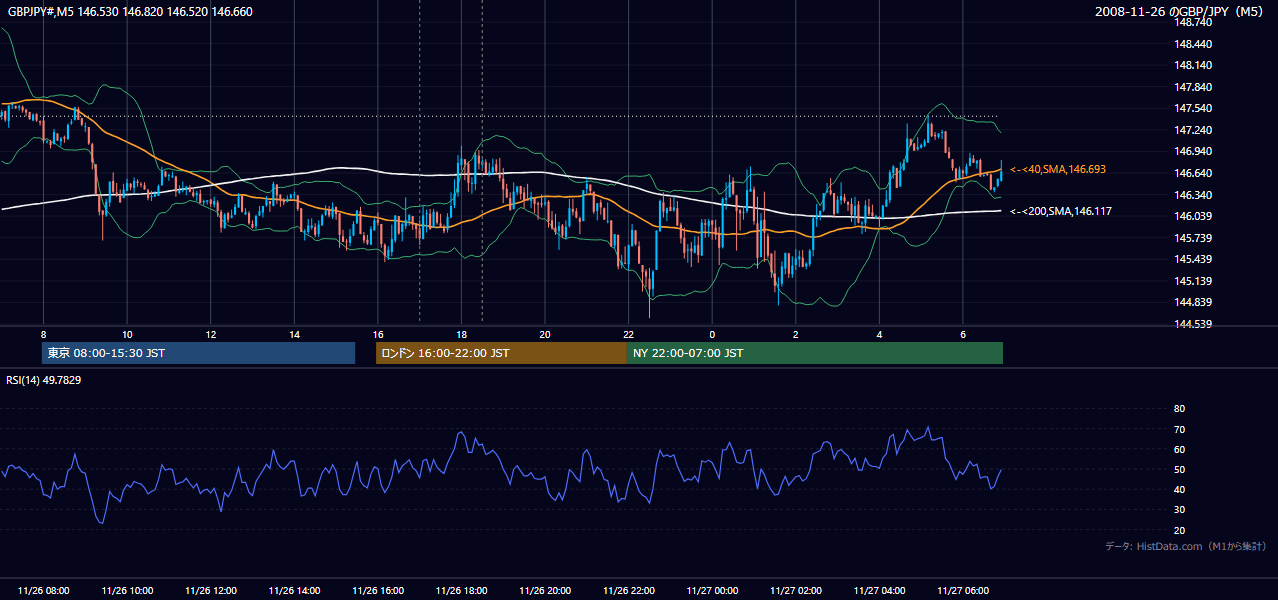Click hour label 4 under price chart

coord(879,334)
